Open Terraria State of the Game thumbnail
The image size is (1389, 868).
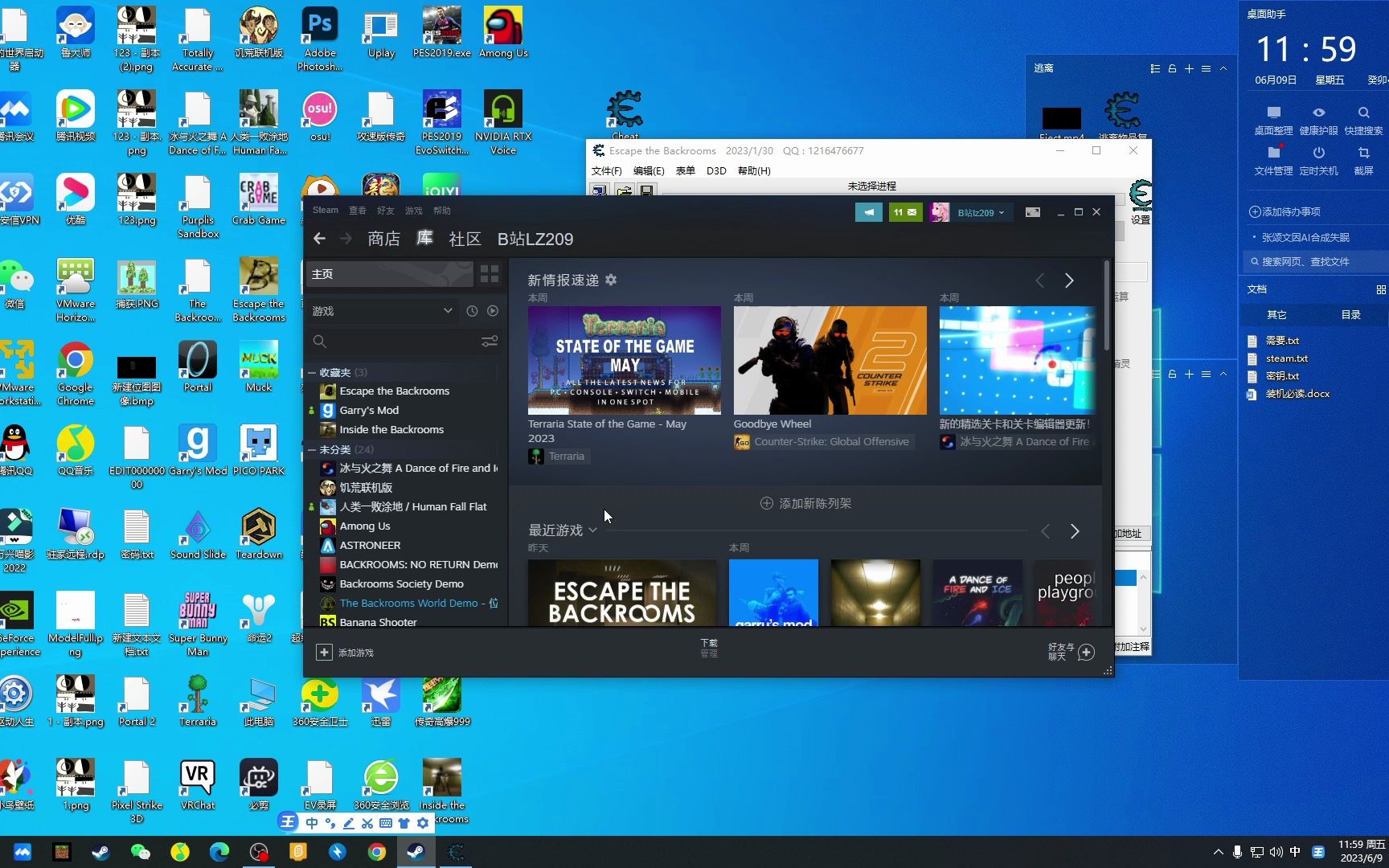[624, 360]
